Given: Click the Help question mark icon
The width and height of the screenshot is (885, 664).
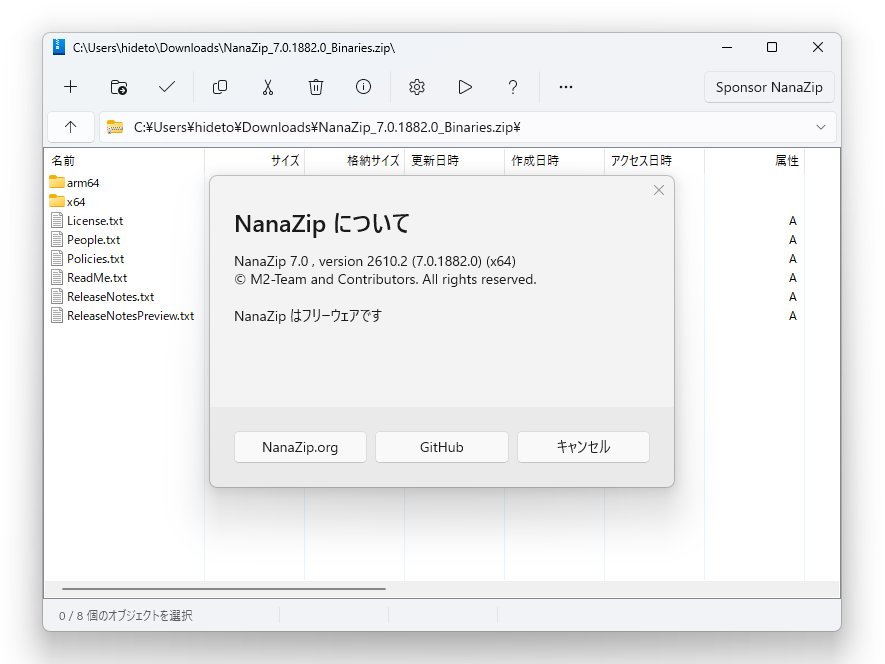Looking at the screenshot, I should pos(512,87).
